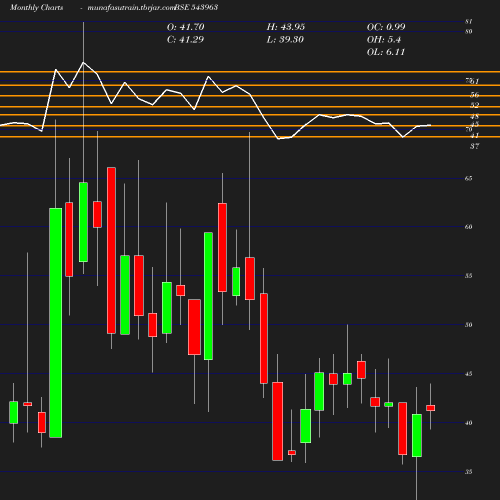
Task: Select the "L: 39.30" low value
Action: tap(285, 39)
